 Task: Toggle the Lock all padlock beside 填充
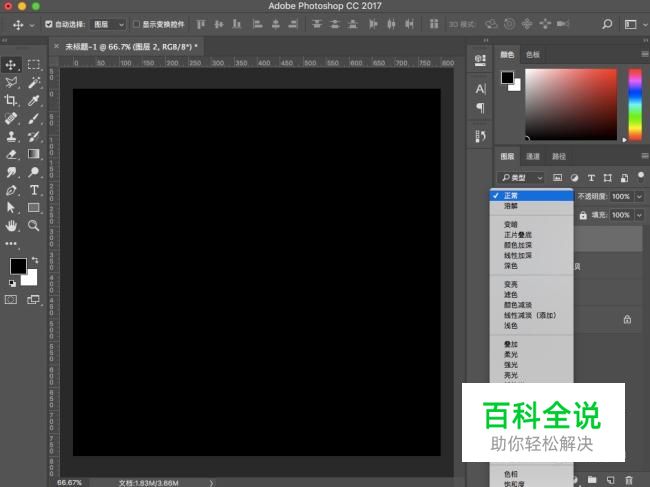(583, 215)
